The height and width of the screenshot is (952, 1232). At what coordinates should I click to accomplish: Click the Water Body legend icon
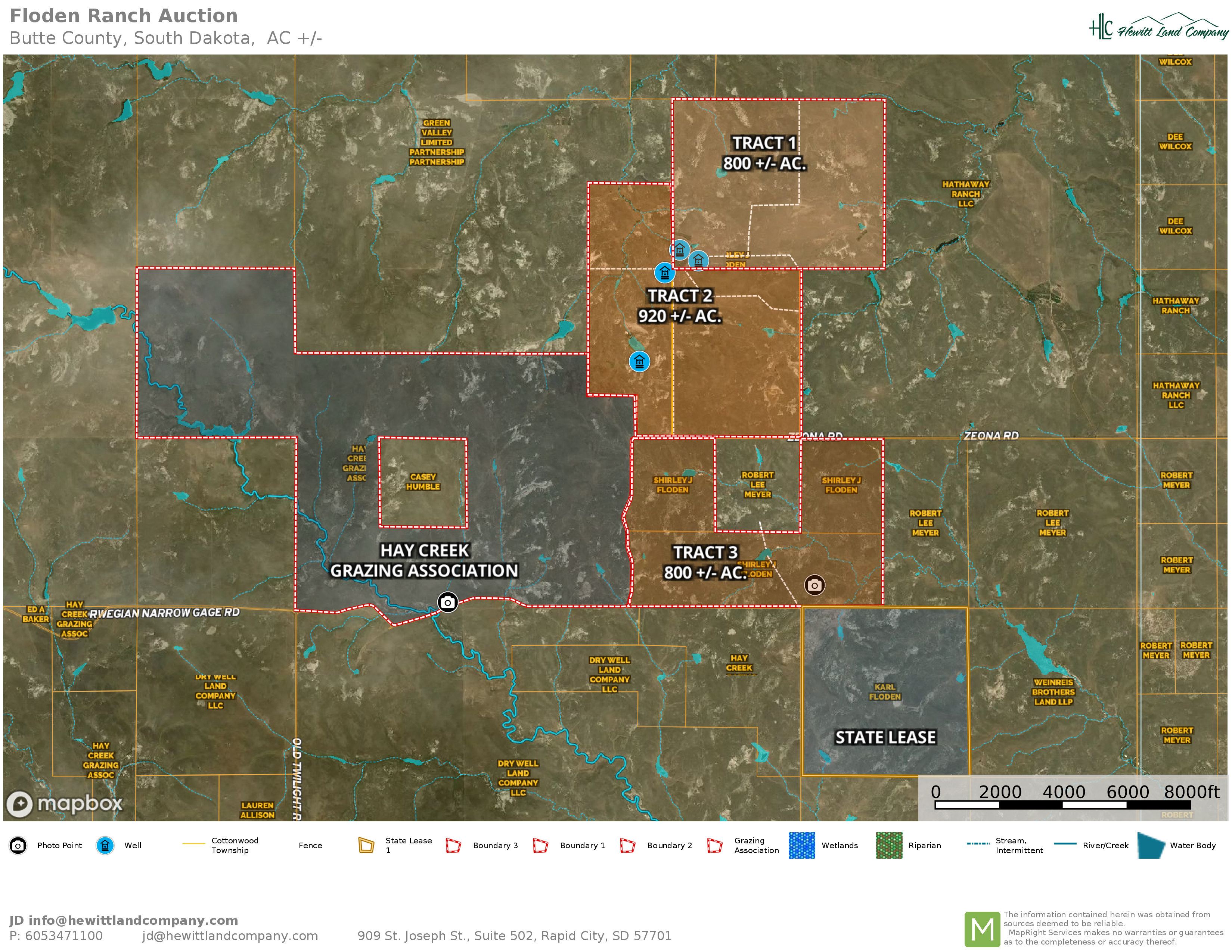[x=1151, y=845]
